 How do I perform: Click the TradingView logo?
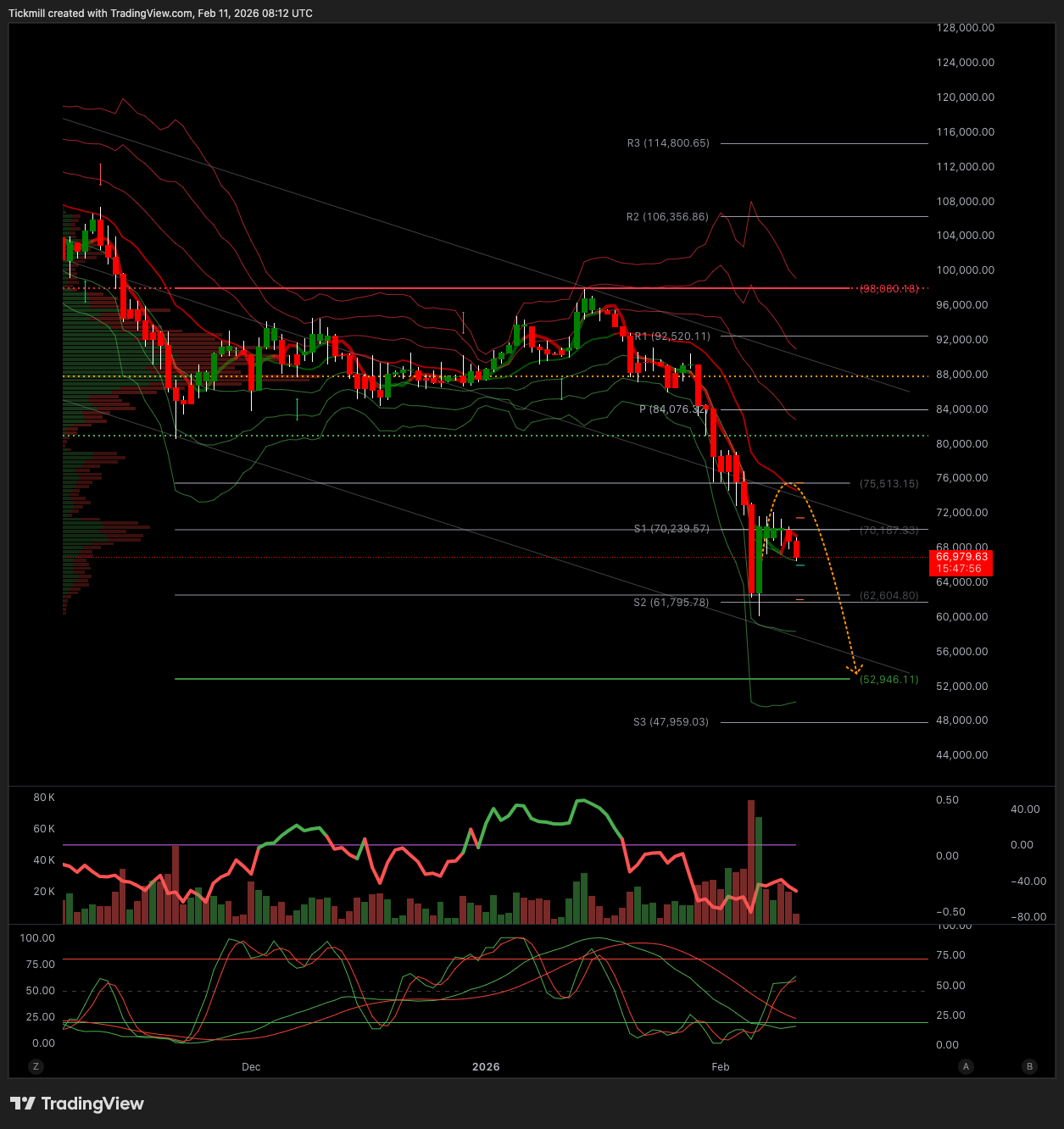point(77,1104)
